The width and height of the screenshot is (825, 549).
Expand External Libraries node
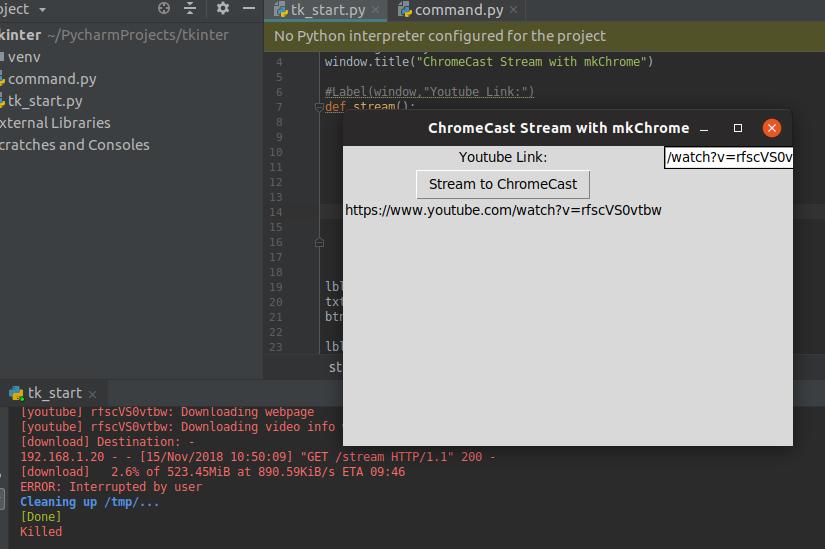pos(55,123)
